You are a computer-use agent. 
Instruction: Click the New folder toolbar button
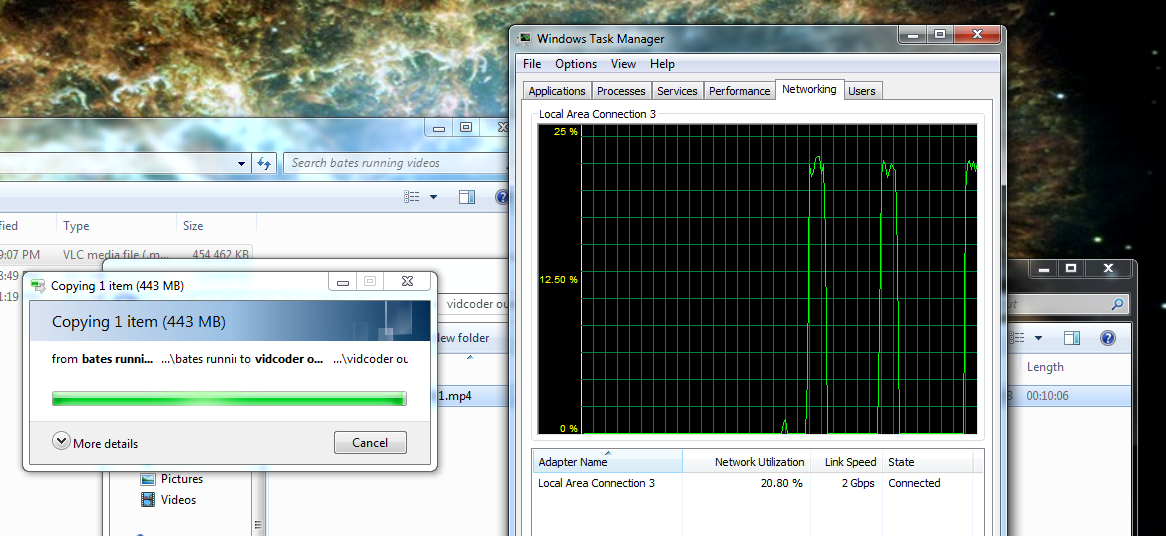pos(461,338)
